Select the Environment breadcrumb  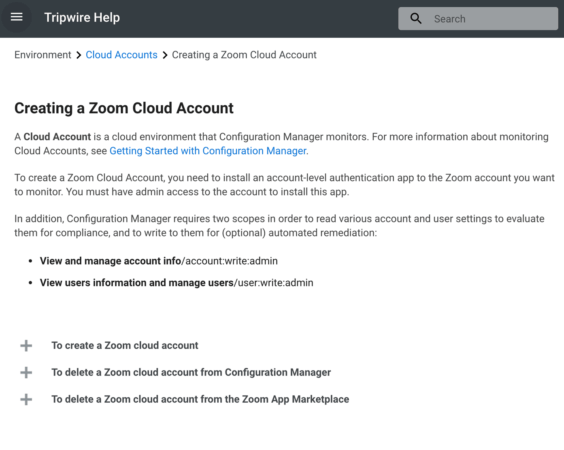click(x=42, y=55)
